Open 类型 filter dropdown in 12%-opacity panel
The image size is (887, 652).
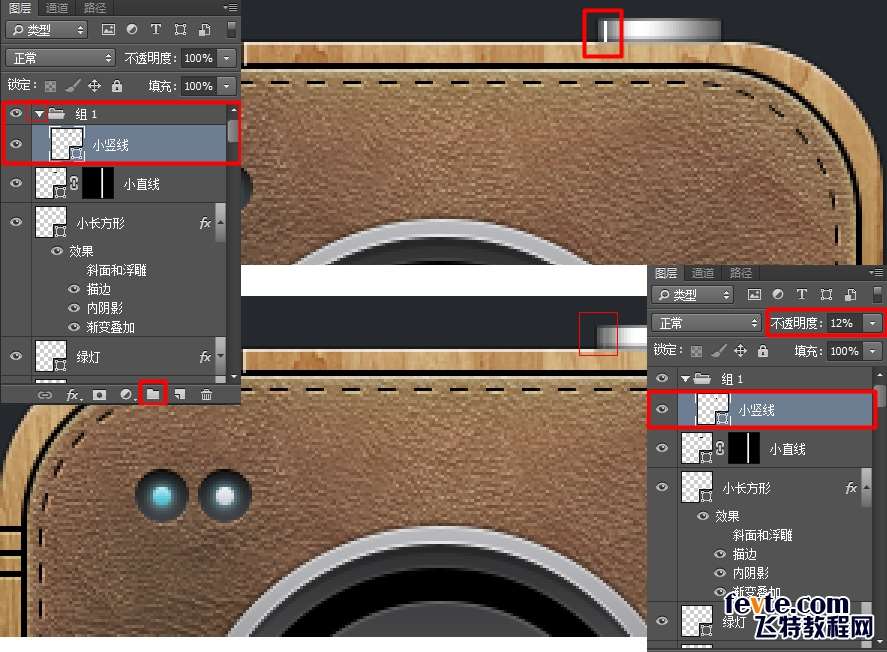[692, 295]
